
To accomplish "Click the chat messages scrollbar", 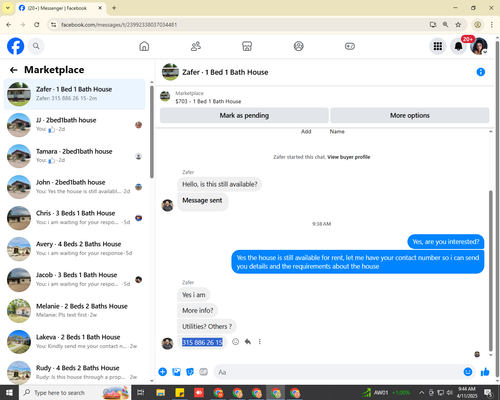I will pyautogui.click(x=490, y=270).
